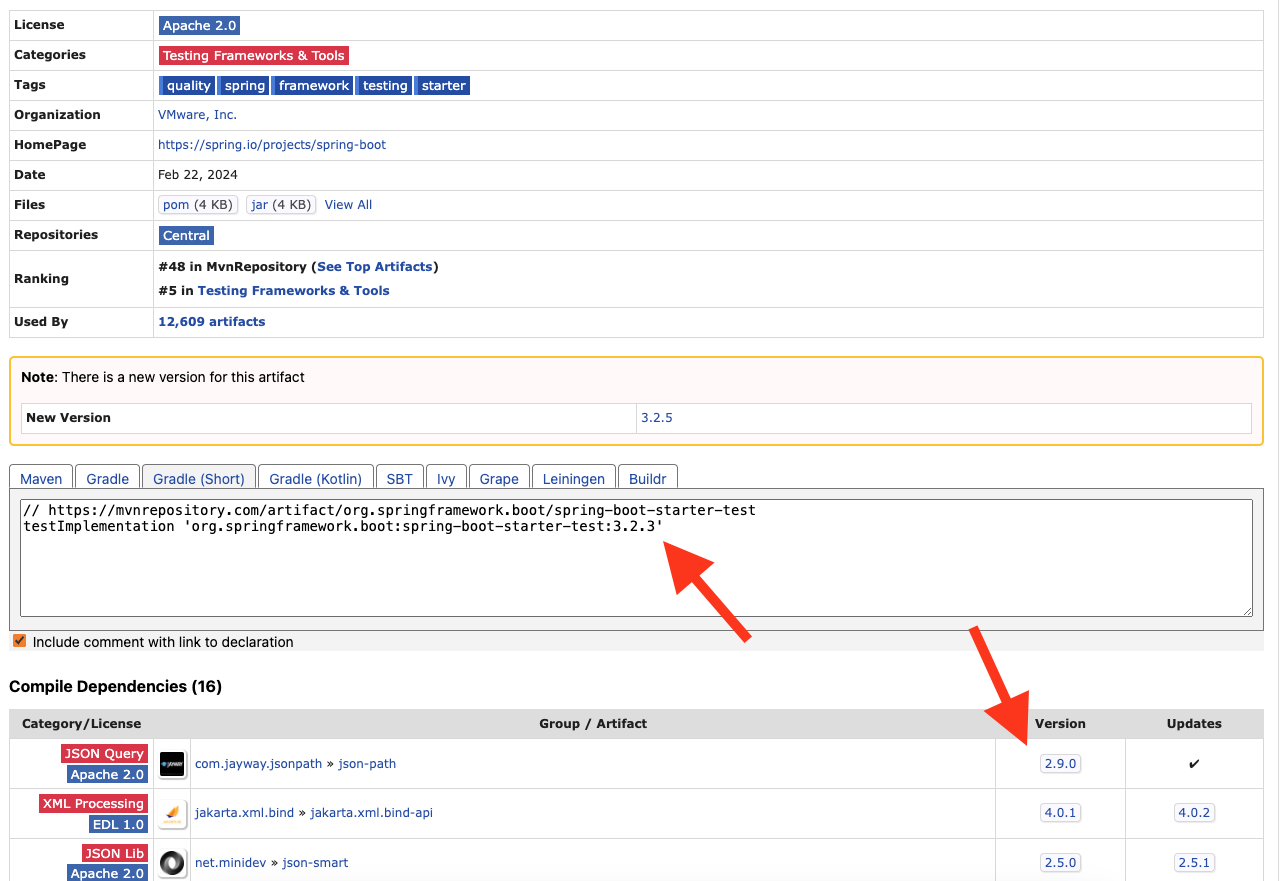Click the EDL 1.0 license badge

119,825
